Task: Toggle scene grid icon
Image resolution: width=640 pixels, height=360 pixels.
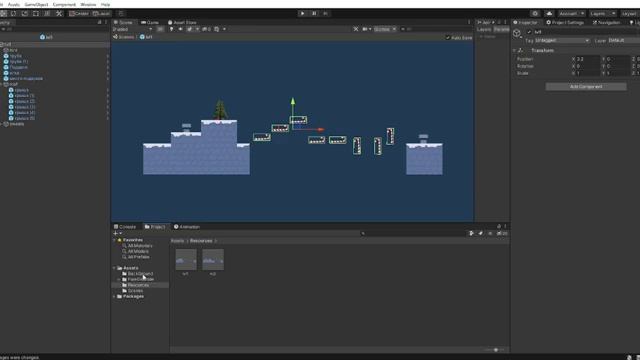Action: click(217, 29)
